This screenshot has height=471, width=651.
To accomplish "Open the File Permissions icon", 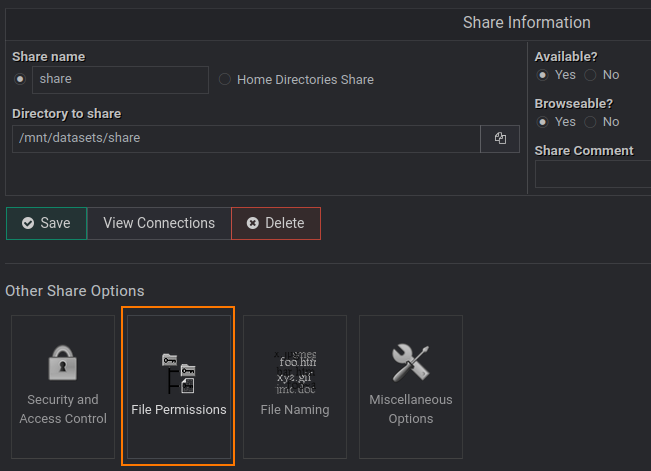I will [178, 372].
